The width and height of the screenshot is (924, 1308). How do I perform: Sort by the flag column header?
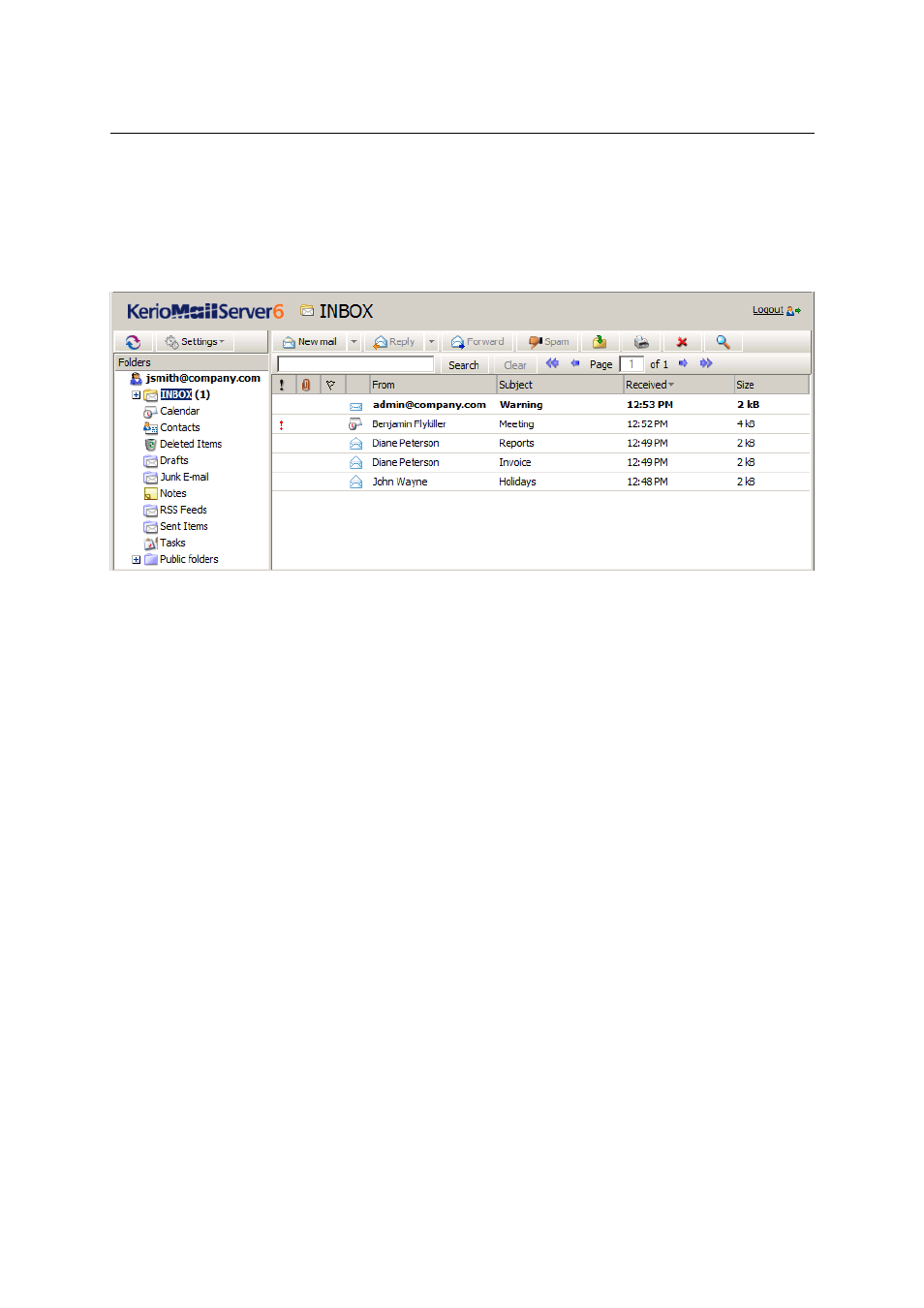pos(331,385)
